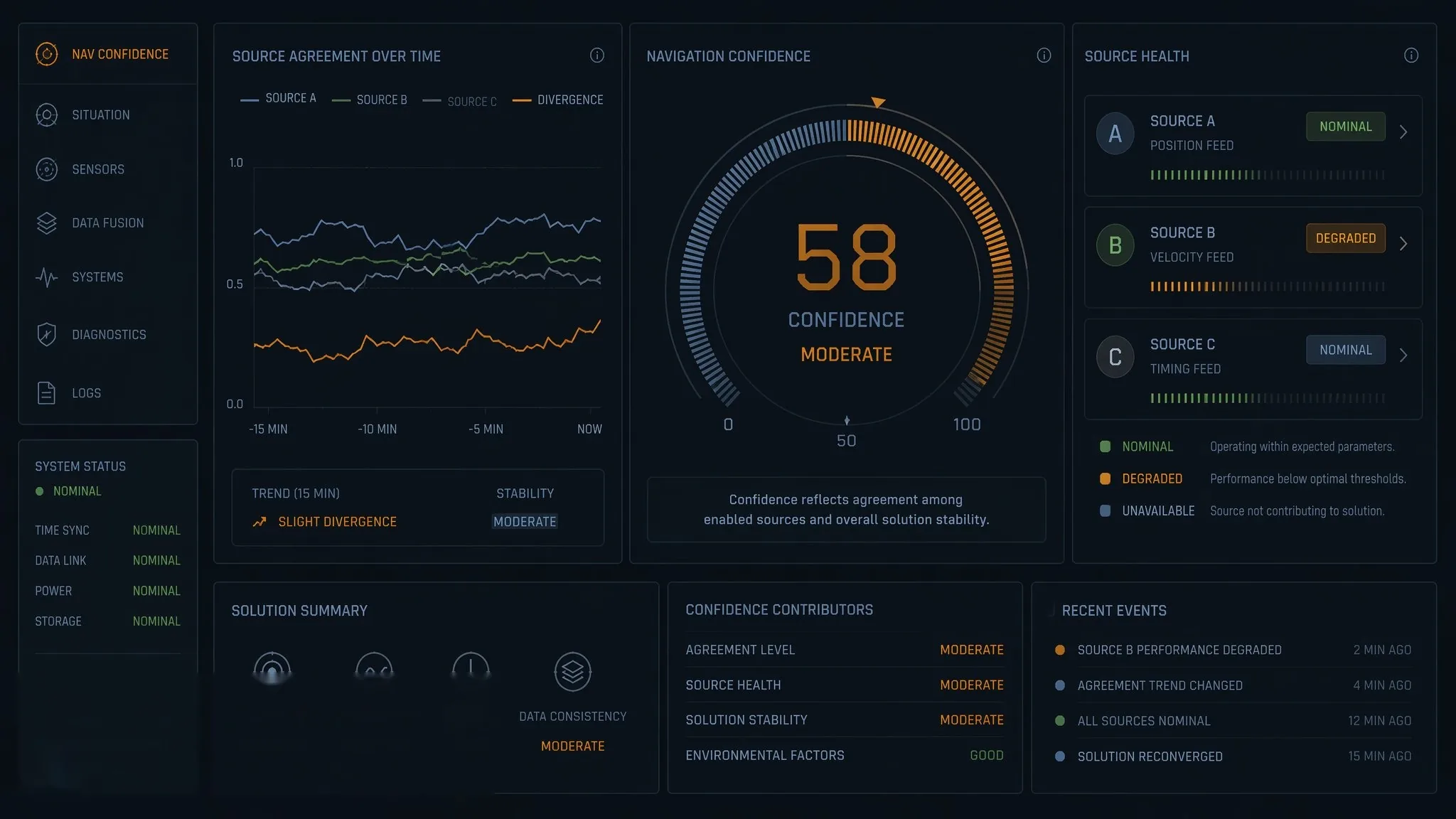The width and height of the screenshot is (1456, 819).
Task: Open the Solution Reconverged event
Action: pos(1233,756)
